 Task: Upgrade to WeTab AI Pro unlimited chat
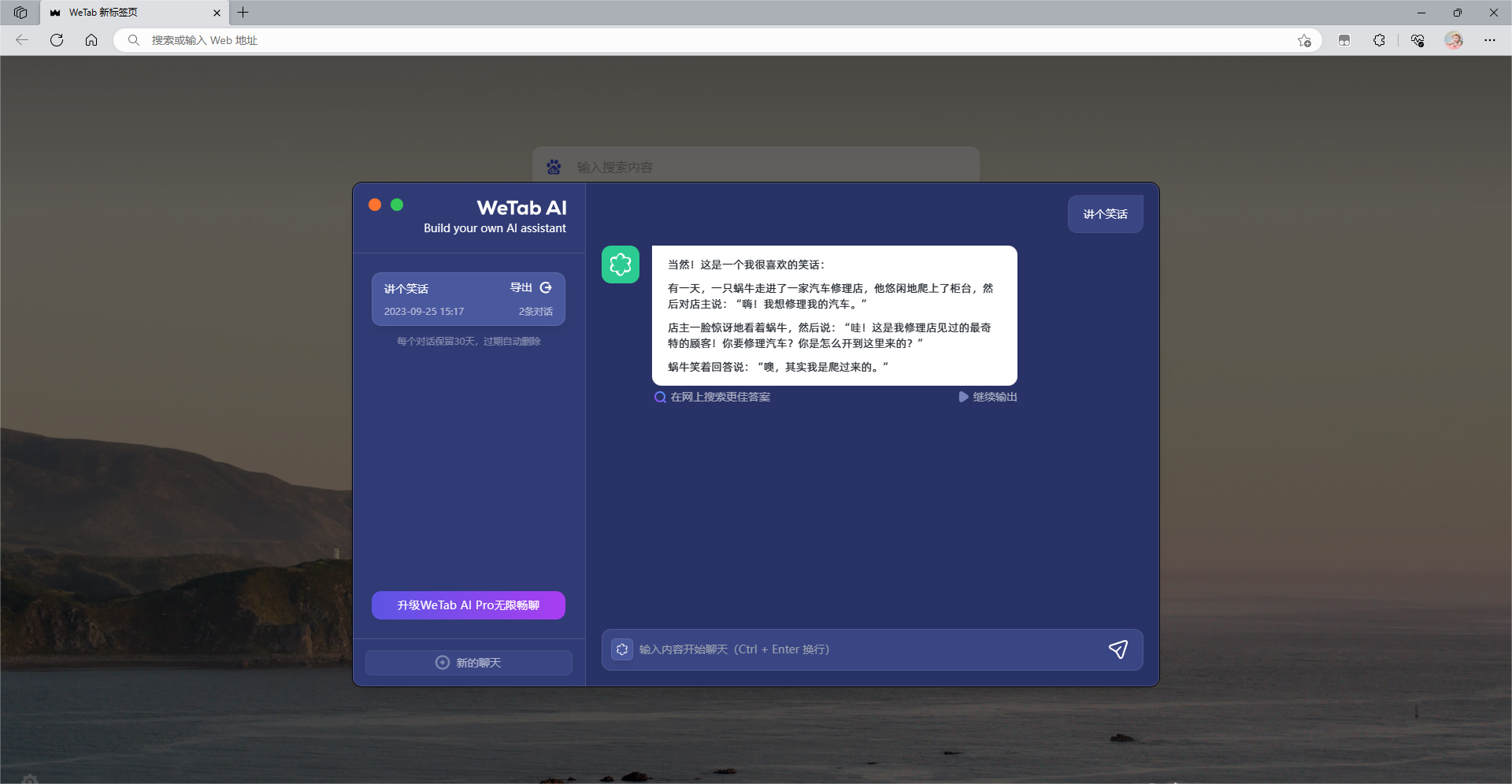(468, 605)
